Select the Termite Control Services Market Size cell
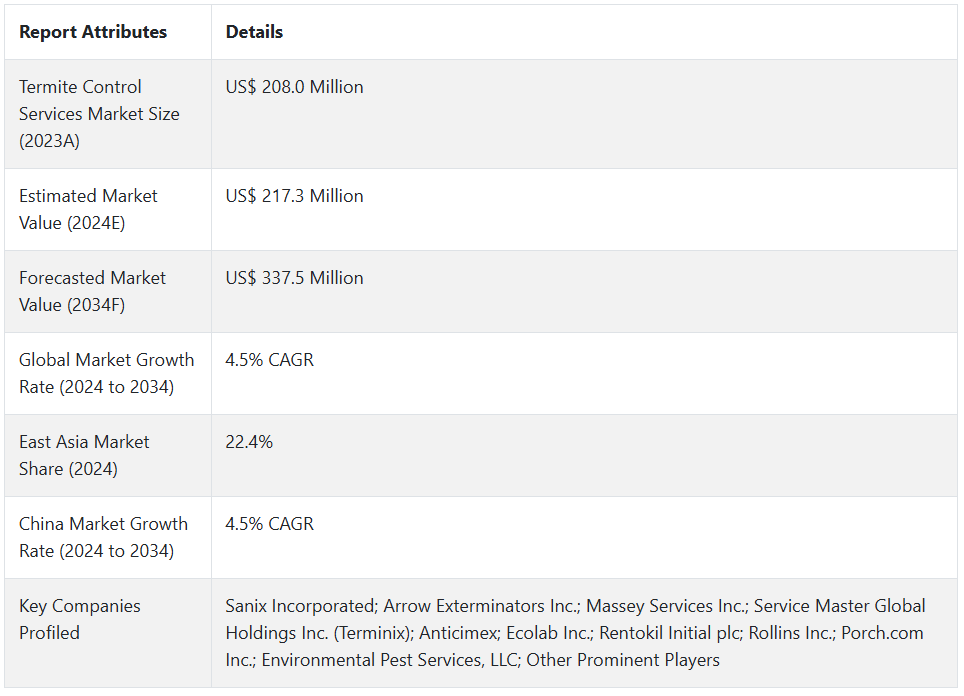The image size is (964, 696). [99, 114]
